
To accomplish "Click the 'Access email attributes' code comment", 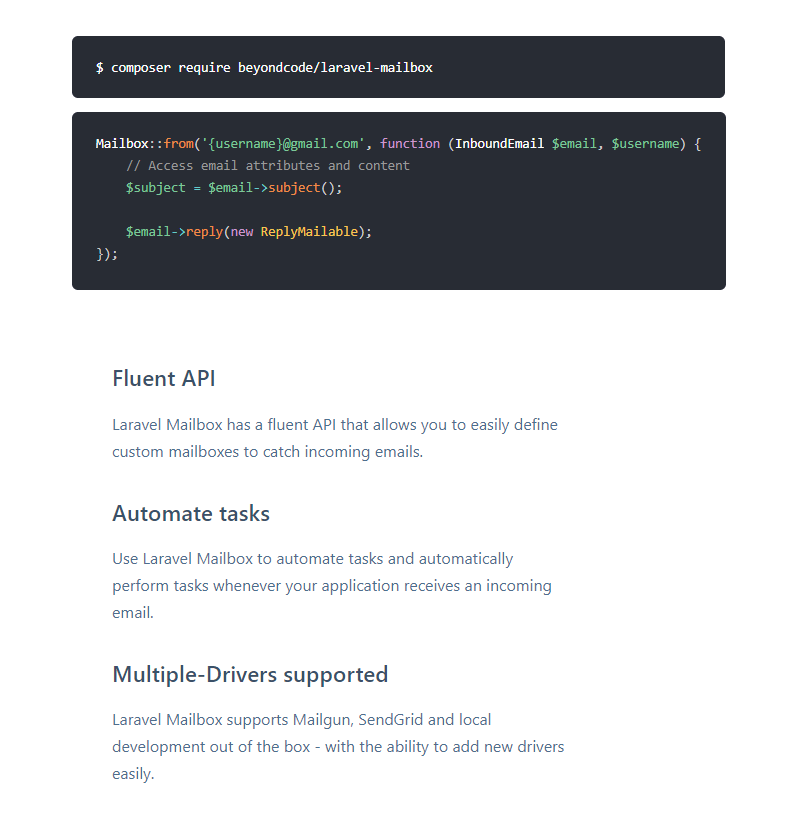I will click(268, 166).
